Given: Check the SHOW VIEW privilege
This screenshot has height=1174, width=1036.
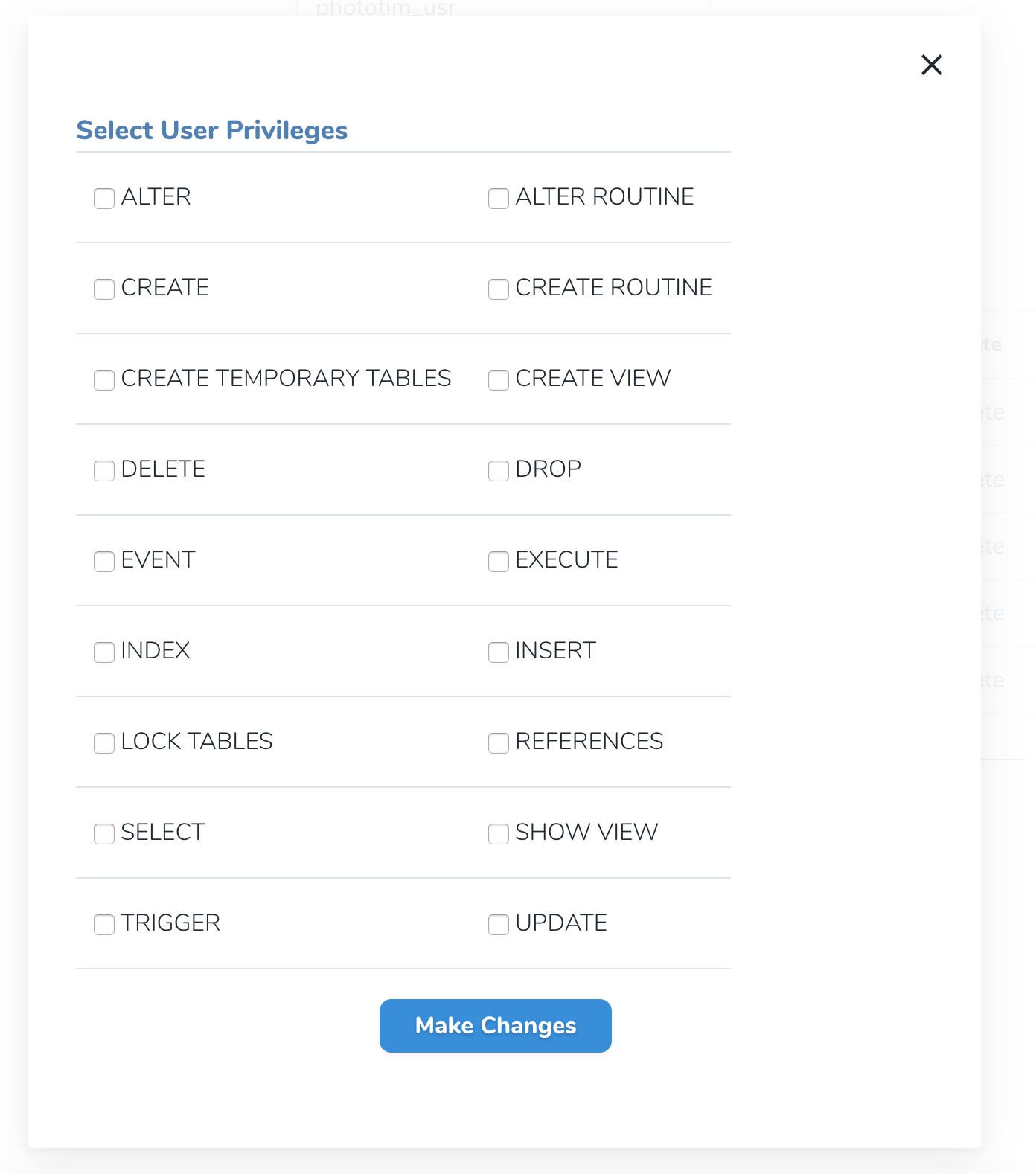Looking at the screenshot, I should point(498,833).
